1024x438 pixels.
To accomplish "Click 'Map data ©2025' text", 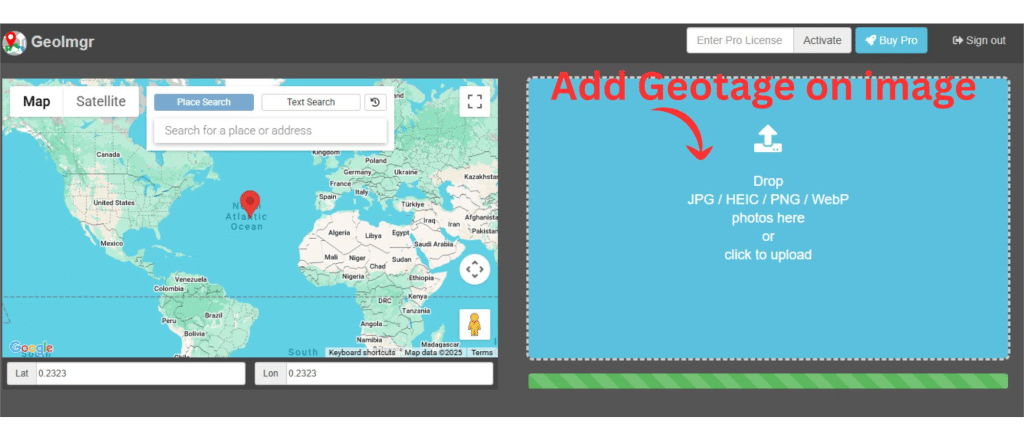I will (433, 352).
